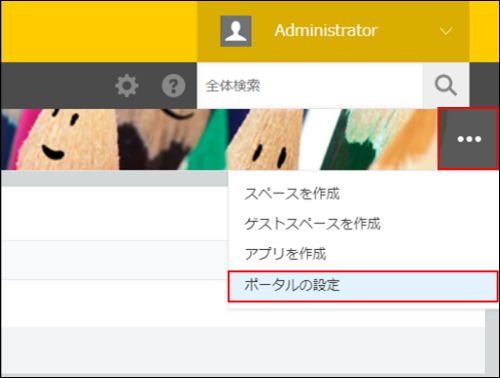The image size is (500, 378).
Task: Click the pencil faces cover image
Action: [x=219, y=139]
